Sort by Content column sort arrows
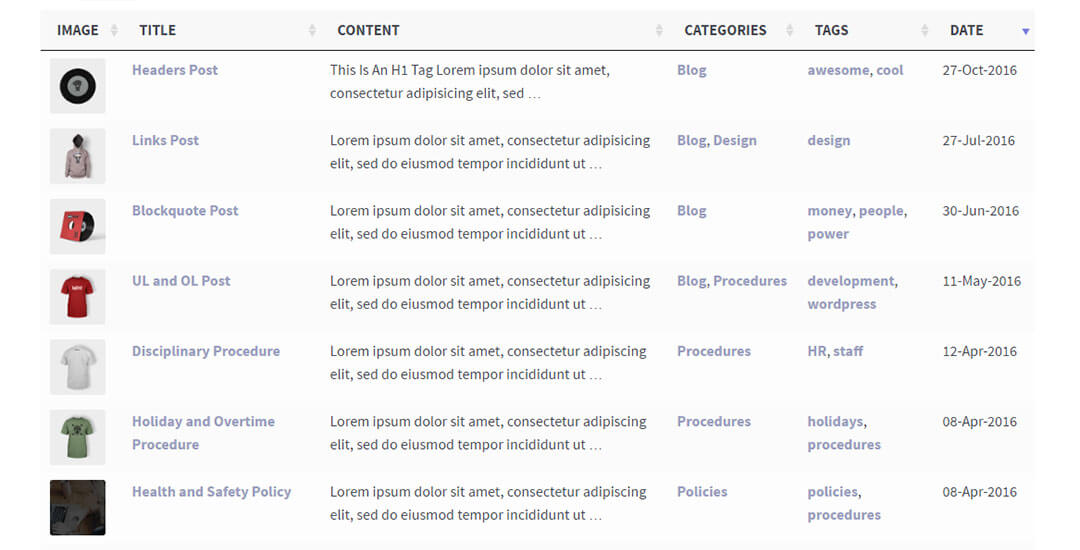This screenshot has height=550, width=1080. point(659,31)
